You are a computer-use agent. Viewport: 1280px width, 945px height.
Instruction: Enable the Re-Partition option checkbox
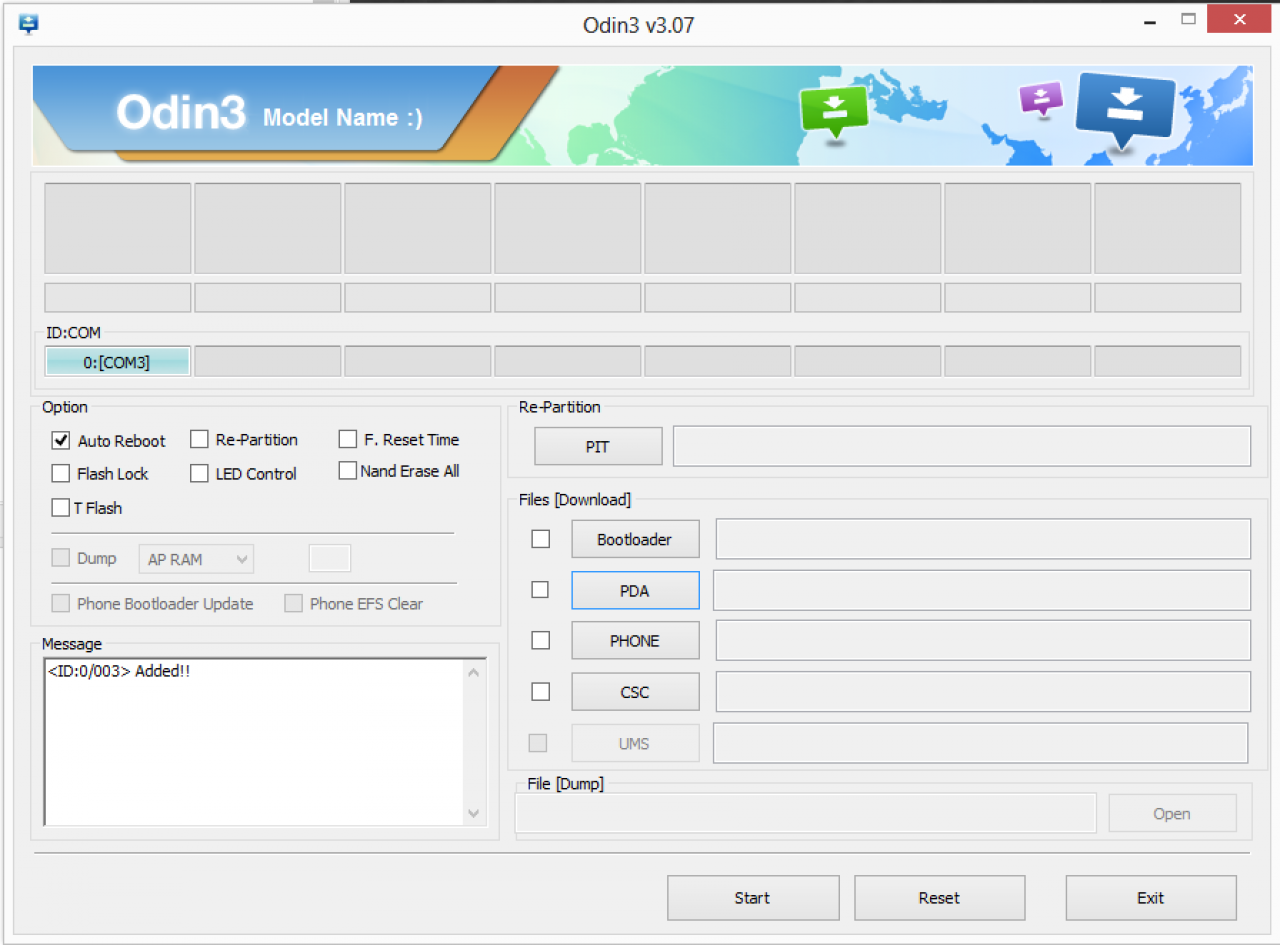coord(199,439)
